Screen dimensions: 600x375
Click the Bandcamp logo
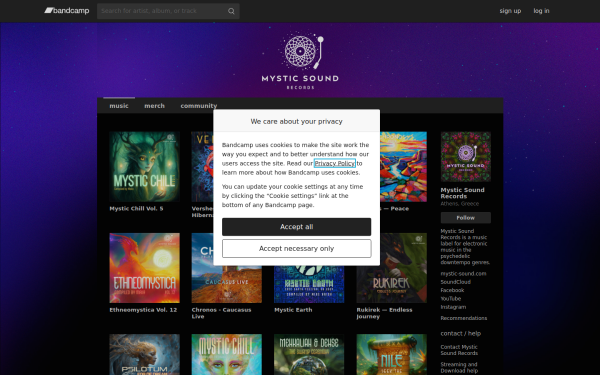[x=67, y=11]
